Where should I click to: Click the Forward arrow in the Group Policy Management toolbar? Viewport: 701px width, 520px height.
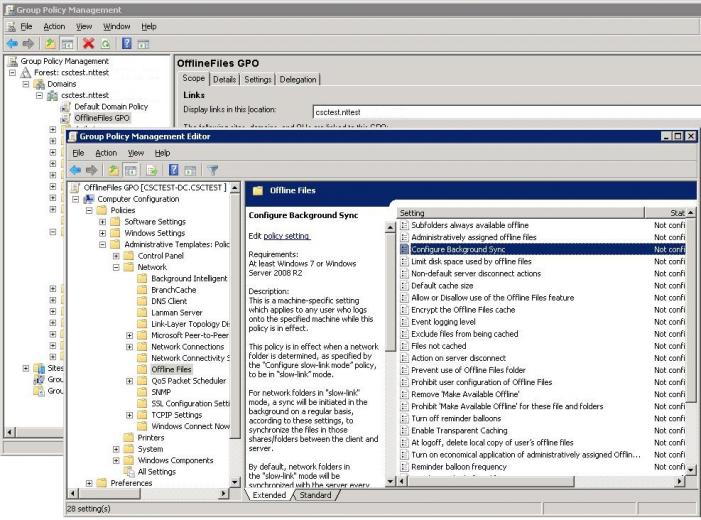click(x=28, y=43)
